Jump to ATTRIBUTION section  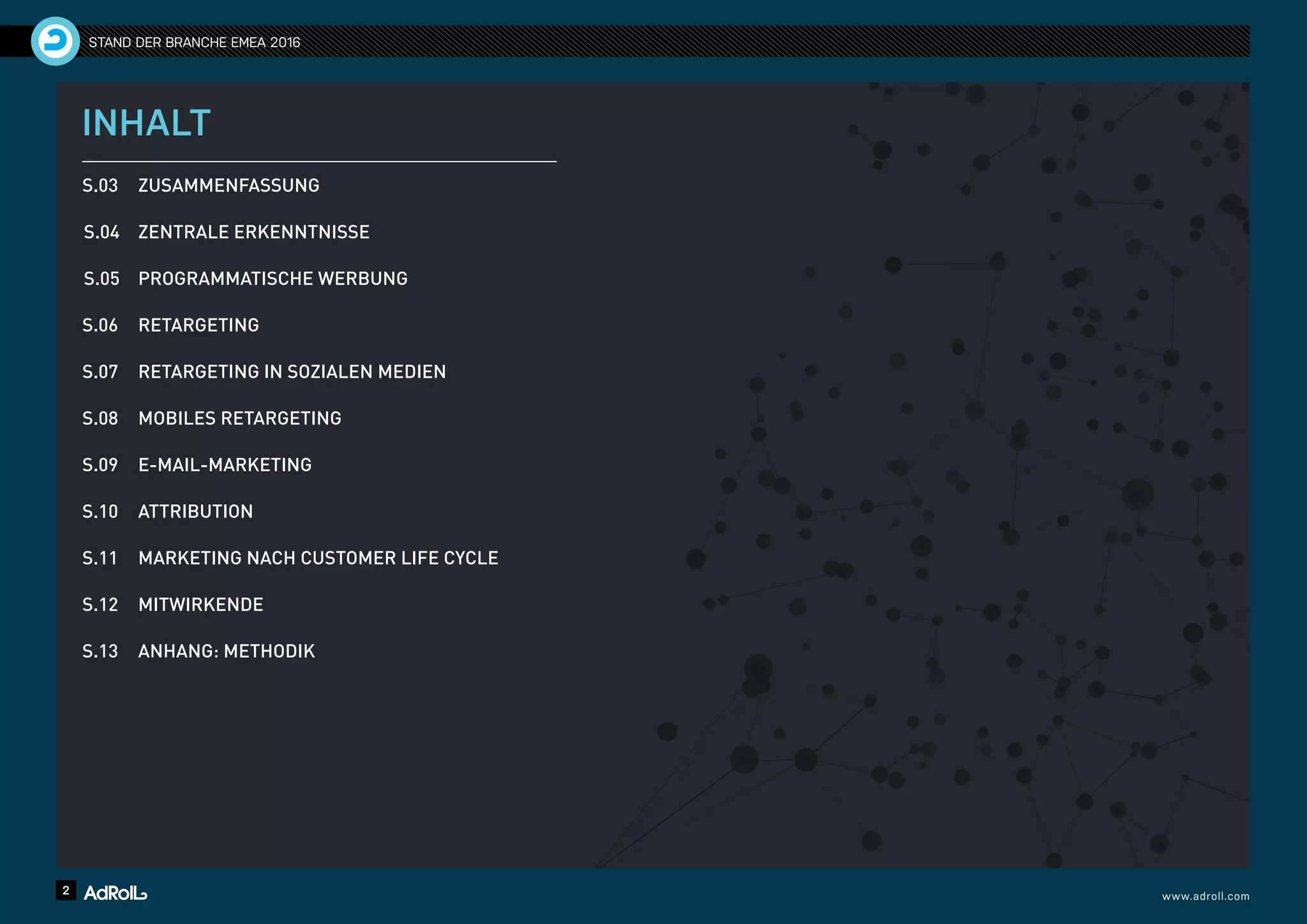pyautogui.click(x=195, y=512)
